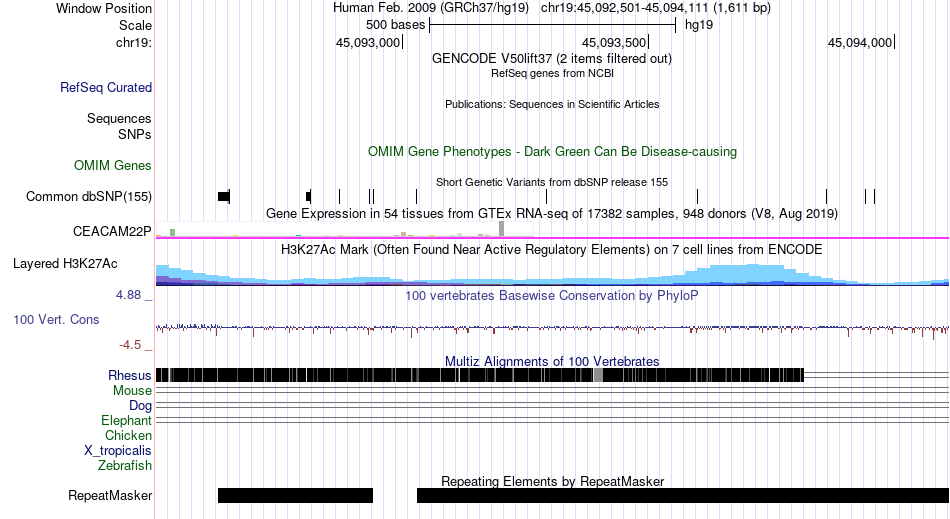Click the Scale label
This screenshot has width=950, height=519.
(135, 25)
